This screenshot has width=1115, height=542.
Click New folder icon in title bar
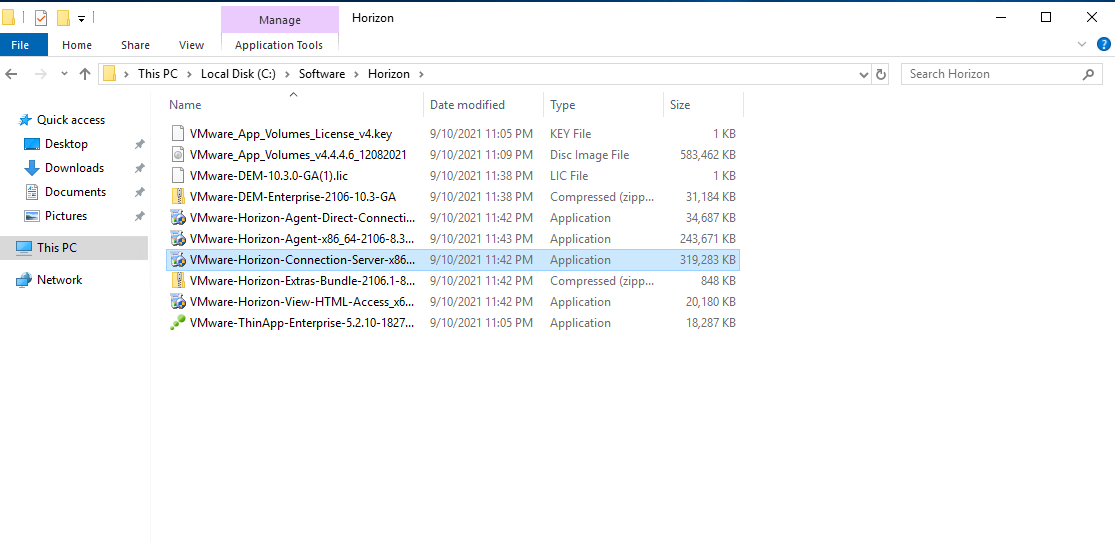(x=63, y=18)
